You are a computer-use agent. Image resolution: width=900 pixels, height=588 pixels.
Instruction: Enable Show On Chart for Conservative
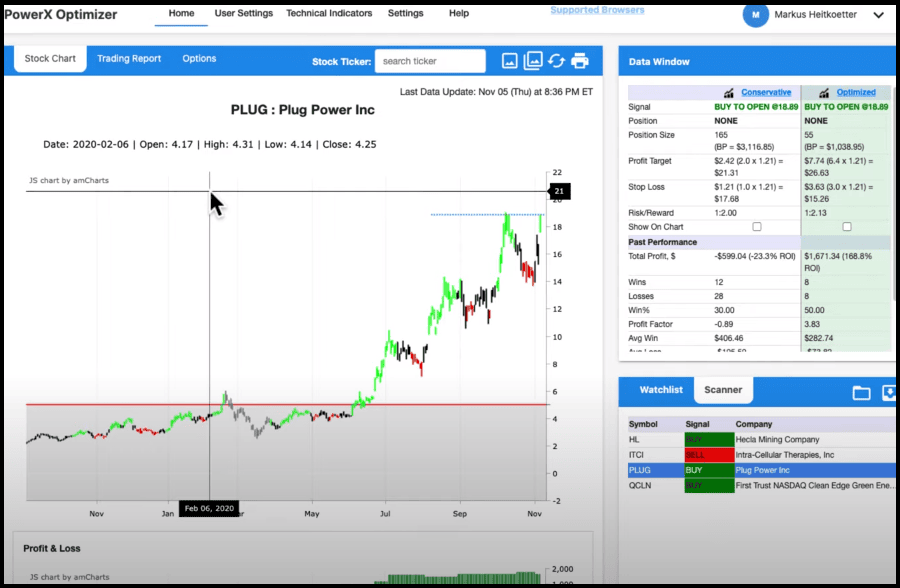pos(757,227)
